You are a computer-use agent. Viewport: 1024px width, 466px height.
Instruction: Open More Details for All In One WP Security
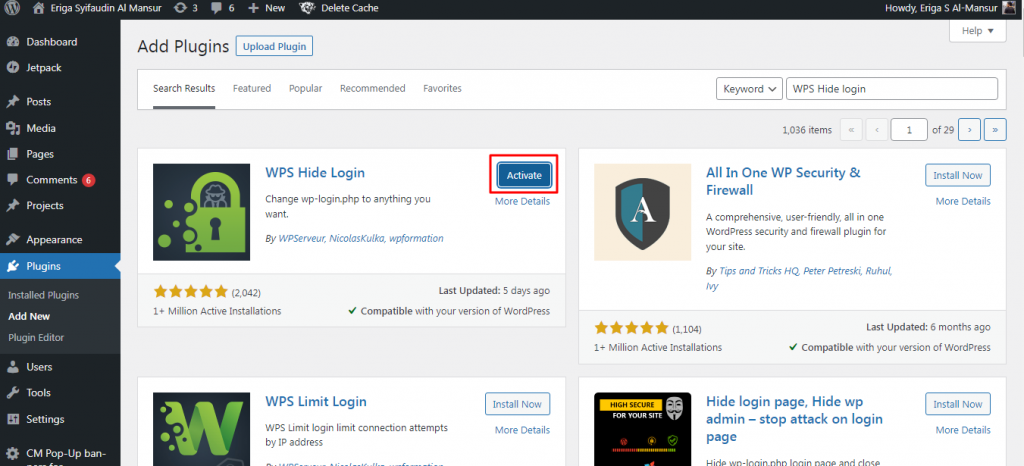[963, 202]
